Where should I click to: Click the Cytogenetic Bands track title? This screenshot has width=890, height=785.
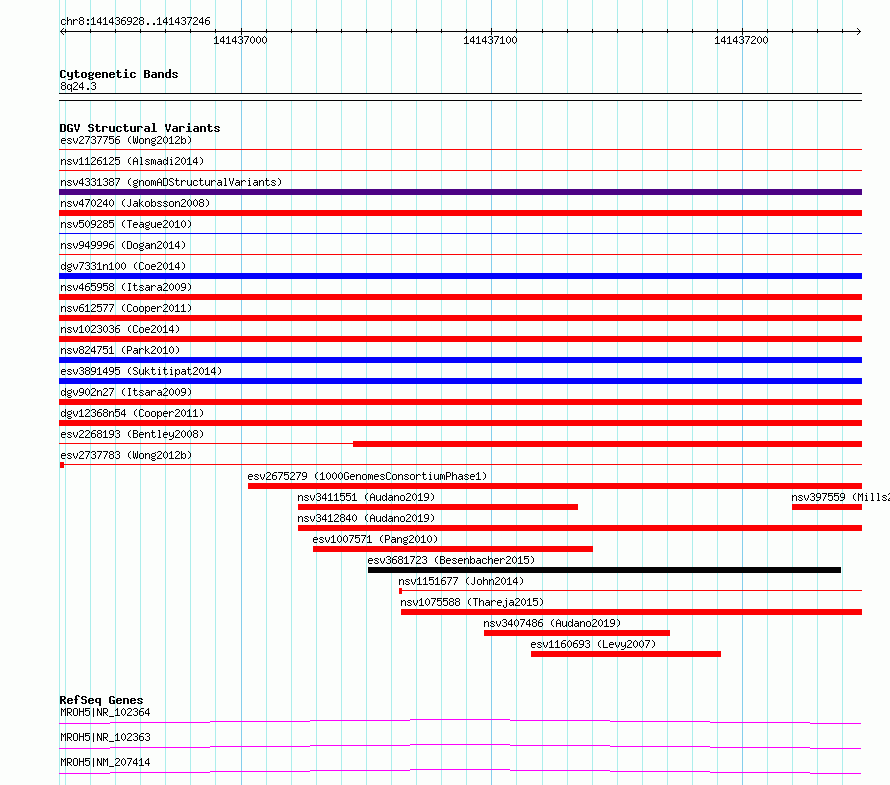click(x=119, y=74)
